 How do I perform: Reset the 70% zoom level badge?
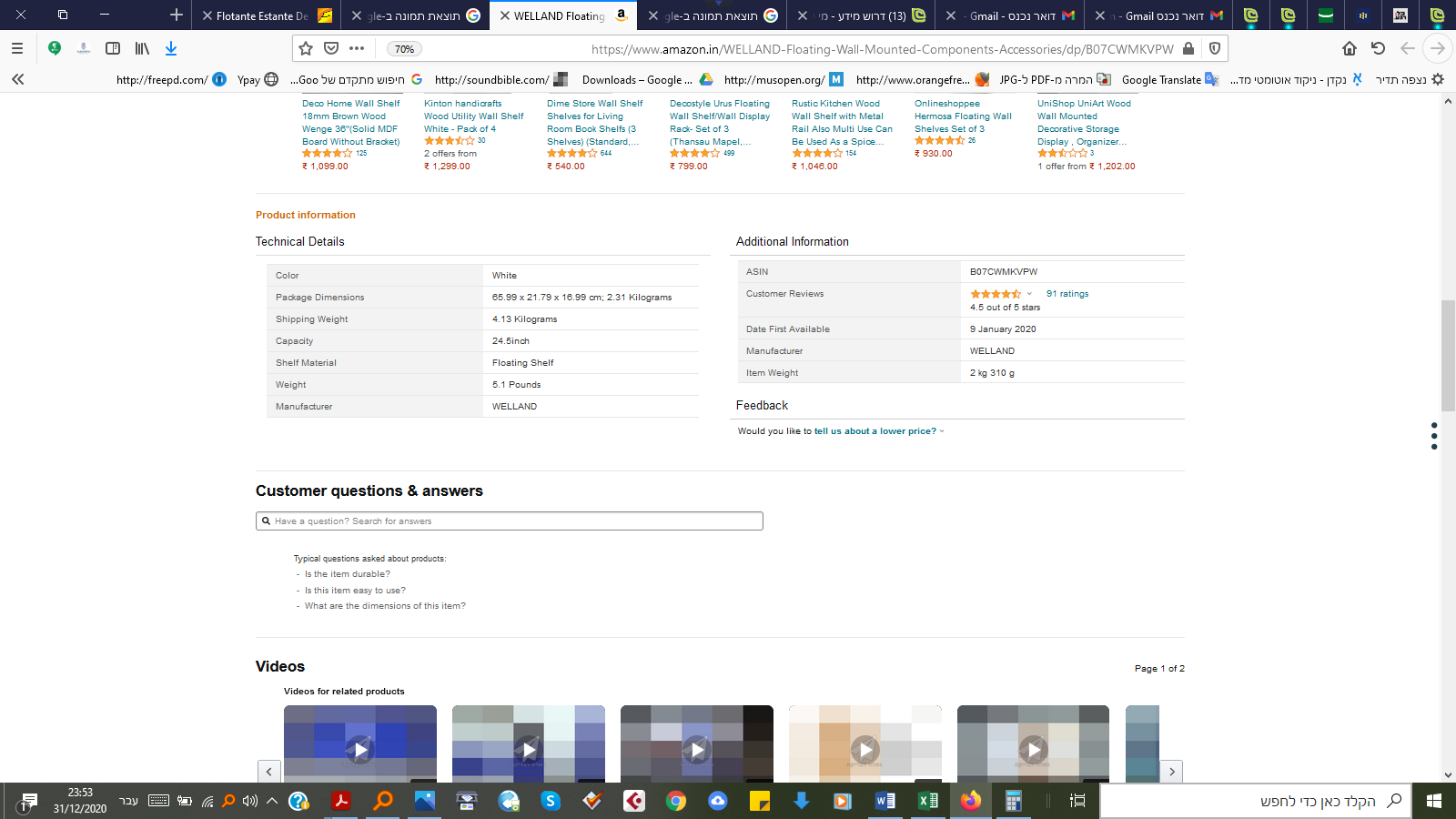[404, 49]
